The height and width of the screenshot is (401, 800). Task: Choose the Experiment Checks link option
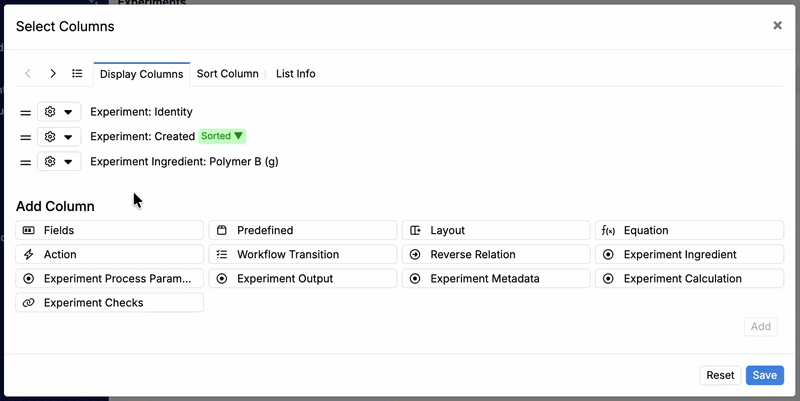tap(110, 302)
